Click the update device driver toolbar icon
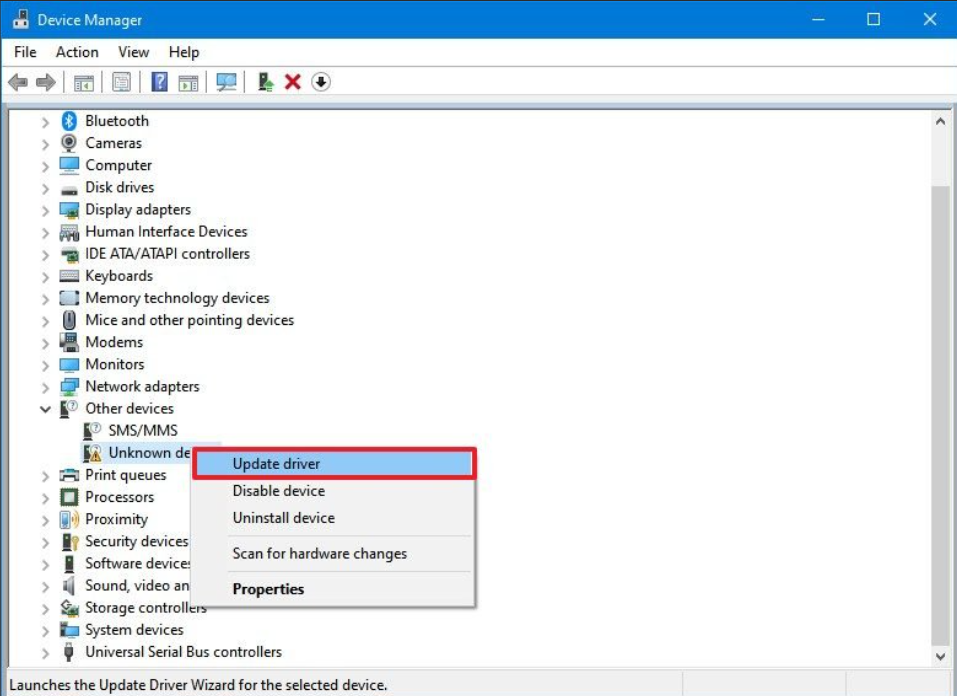 coord(265,82)
